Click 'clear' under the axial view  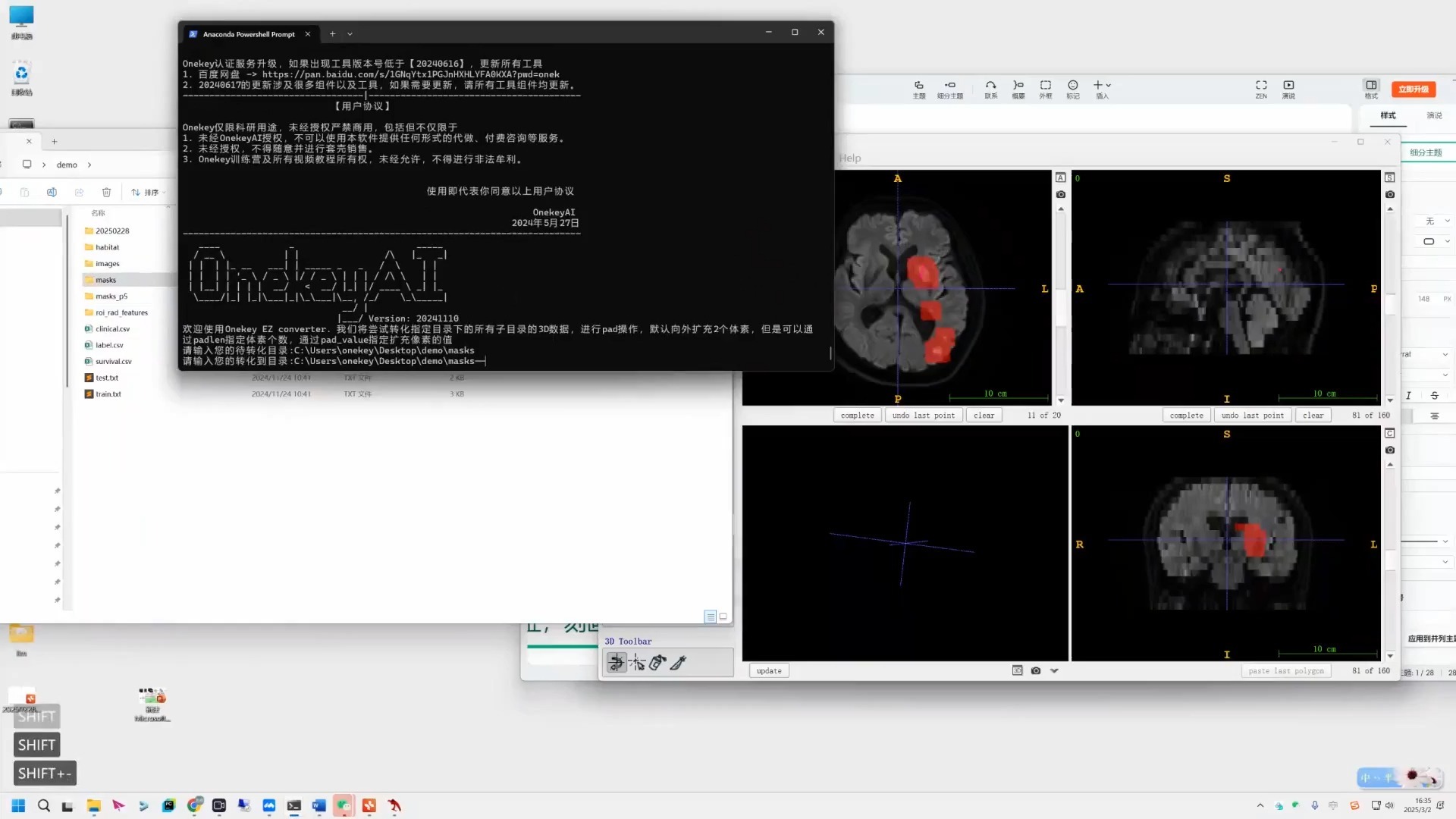(x=984, y=415)
